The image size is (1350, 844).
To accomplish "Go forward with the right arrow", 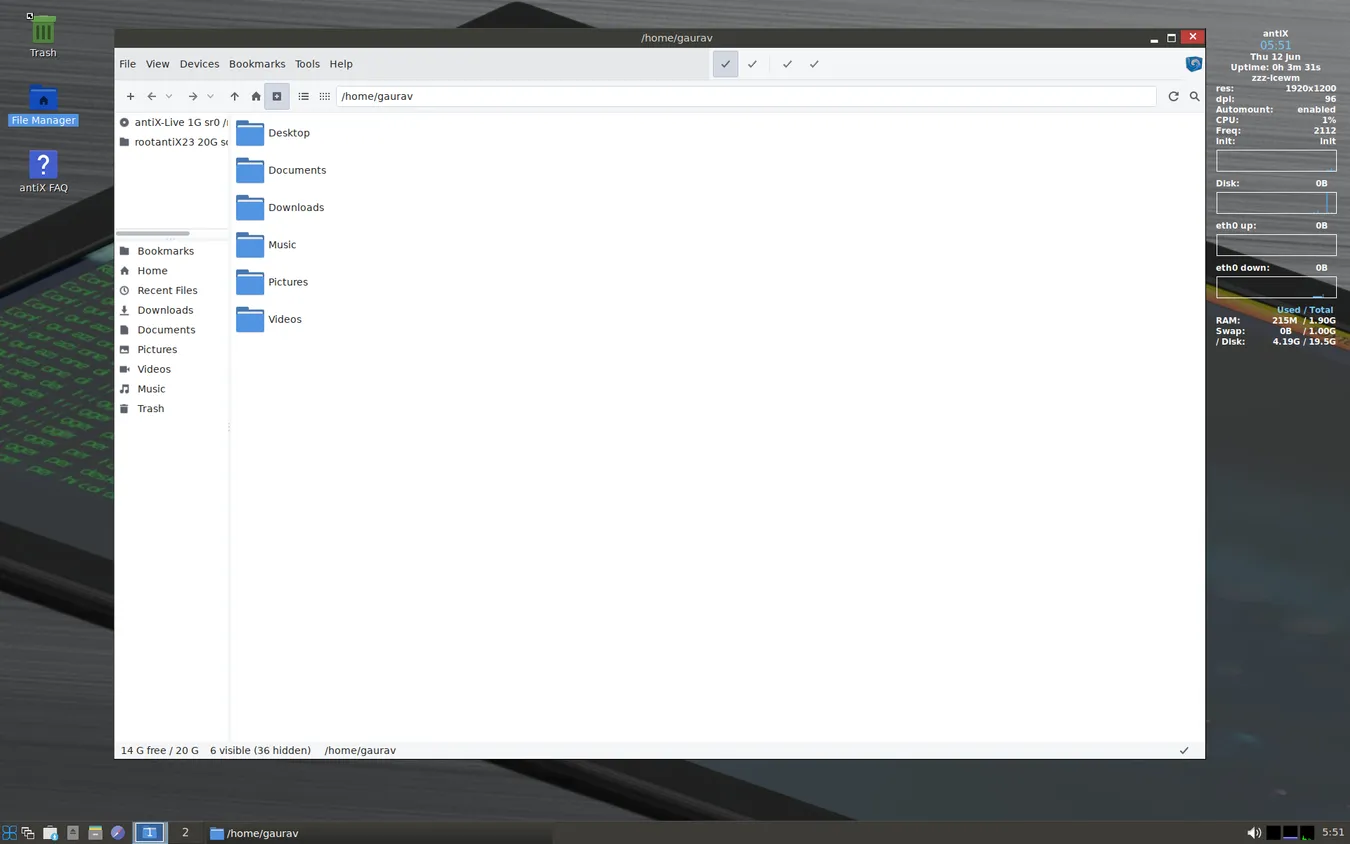I will (x=193, y=96).
